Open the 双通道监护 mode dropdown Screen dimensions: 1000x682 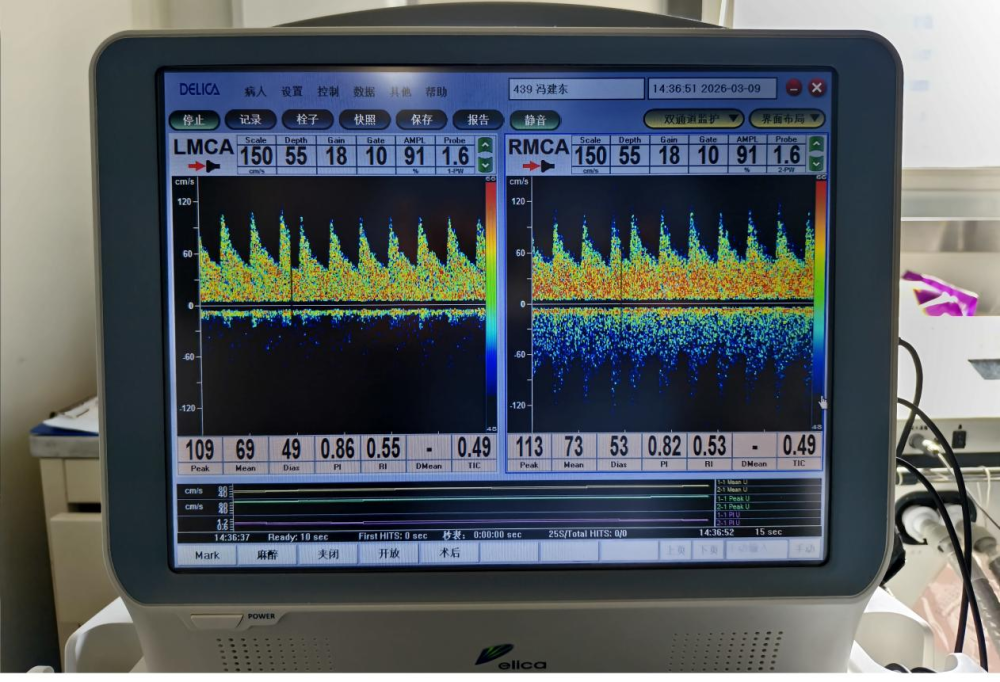694,119
